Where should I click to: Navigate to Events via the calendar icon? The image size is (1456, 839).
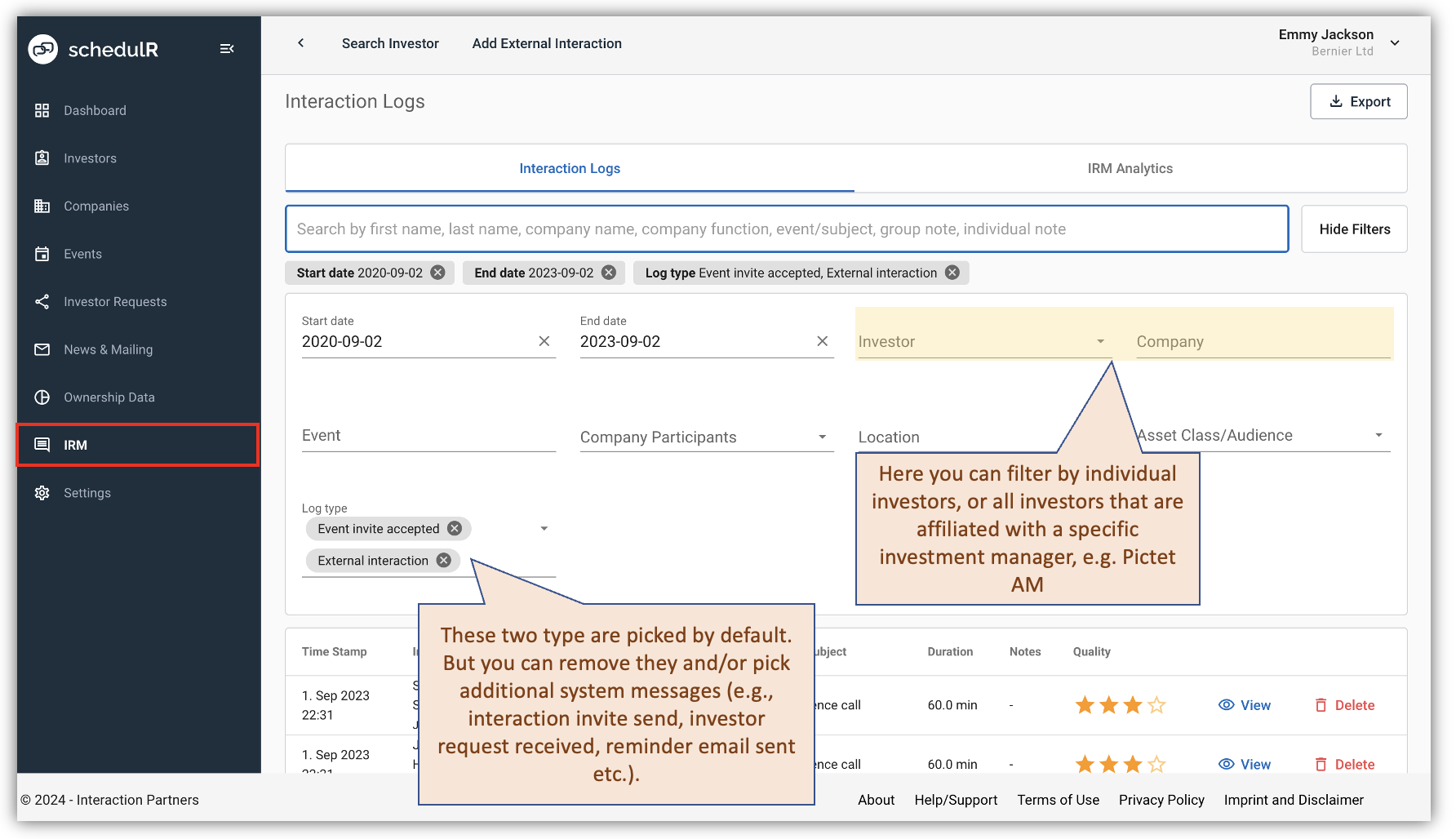(x=82, y=254)
